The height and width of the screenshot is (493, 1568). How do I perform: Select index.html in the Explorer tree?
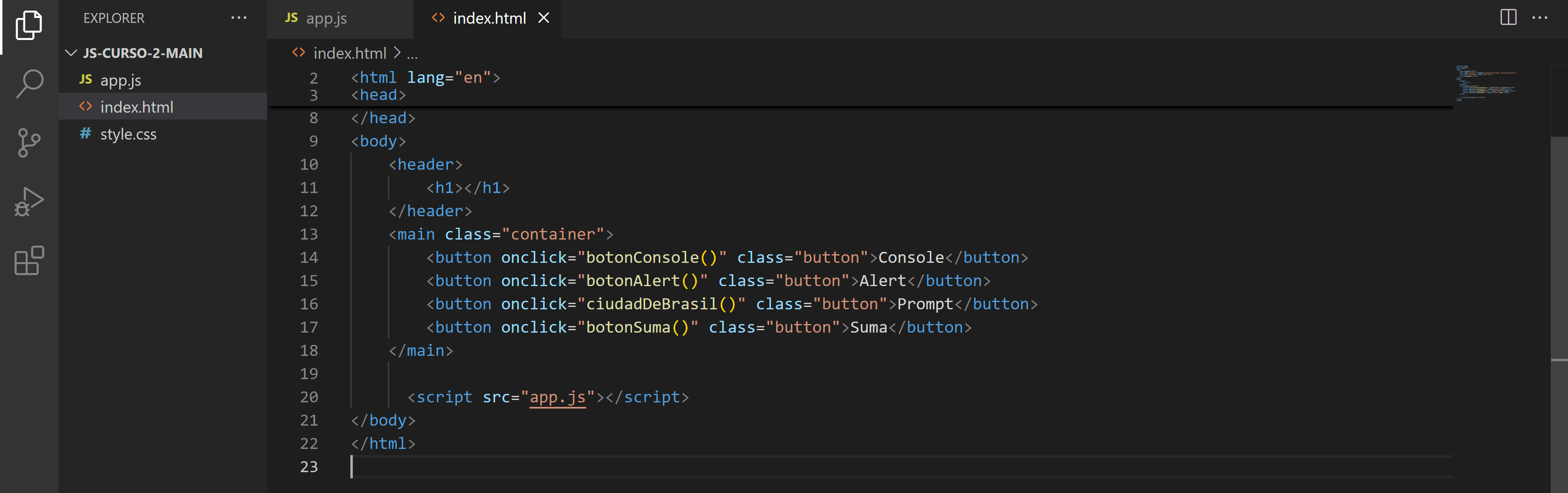pos(163,107)
